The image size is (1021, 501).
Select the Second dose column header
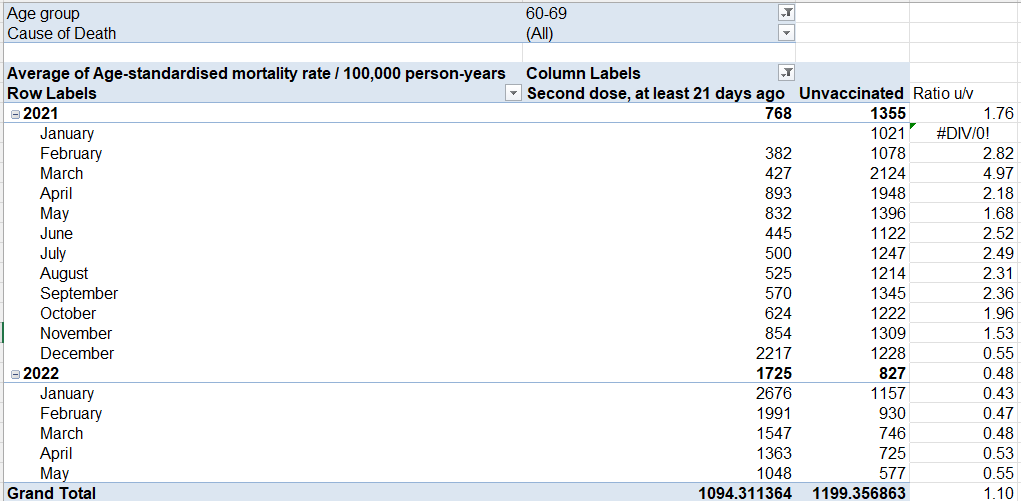click(659, 93)
